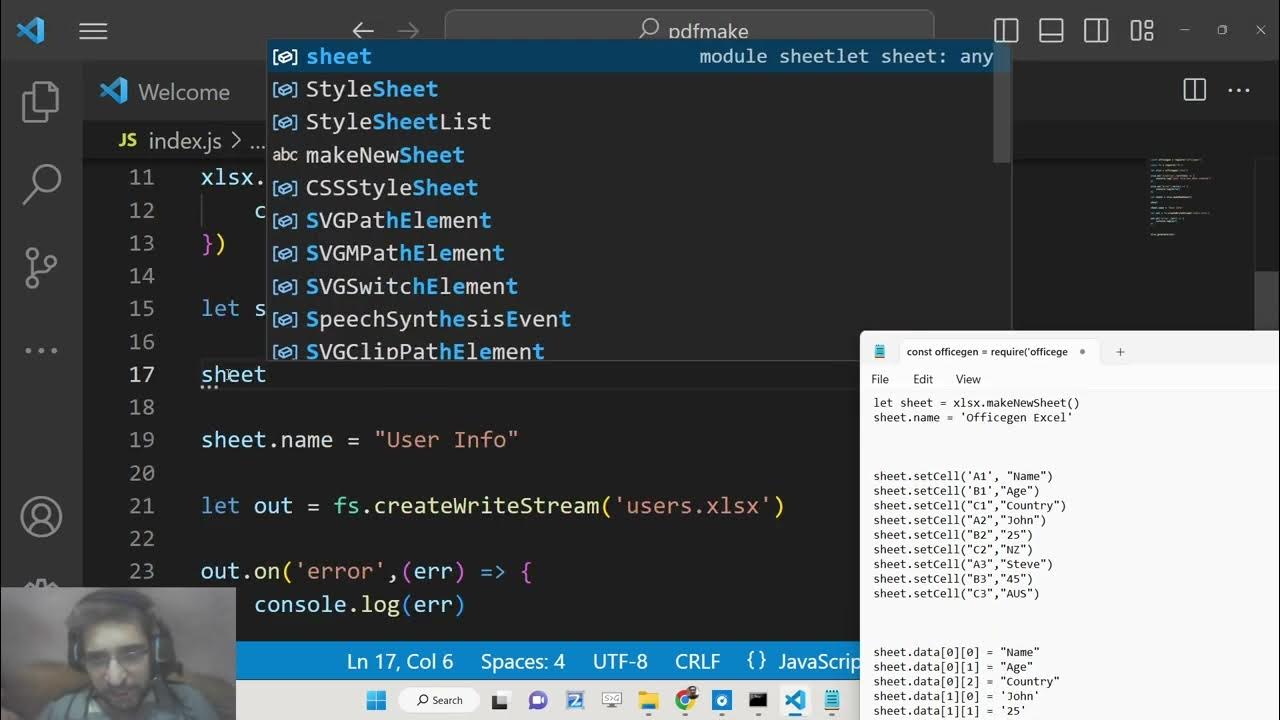
Task: Toggle the bottom Panel visibility
Action: coord(1051,31)
